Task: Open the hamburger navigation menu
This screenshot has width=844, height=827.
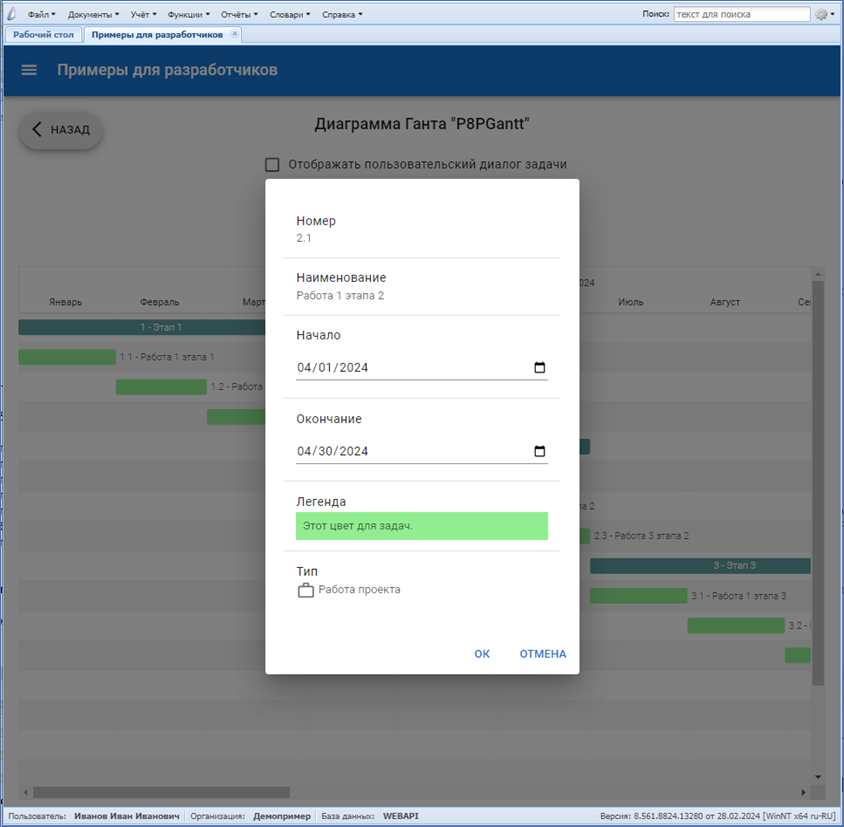Action: point(29,70)
